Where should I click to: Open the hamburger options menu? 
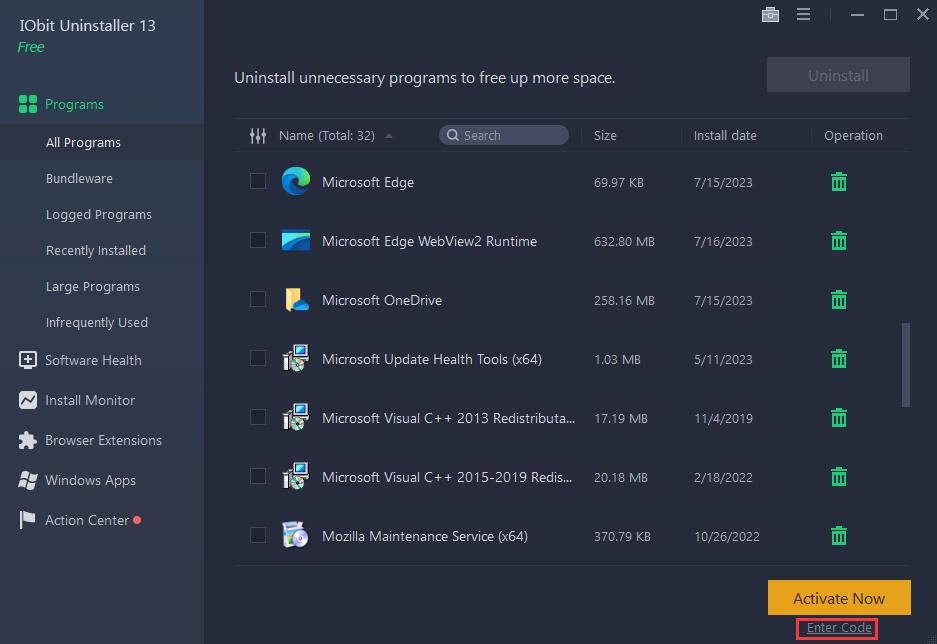(803, 14)
